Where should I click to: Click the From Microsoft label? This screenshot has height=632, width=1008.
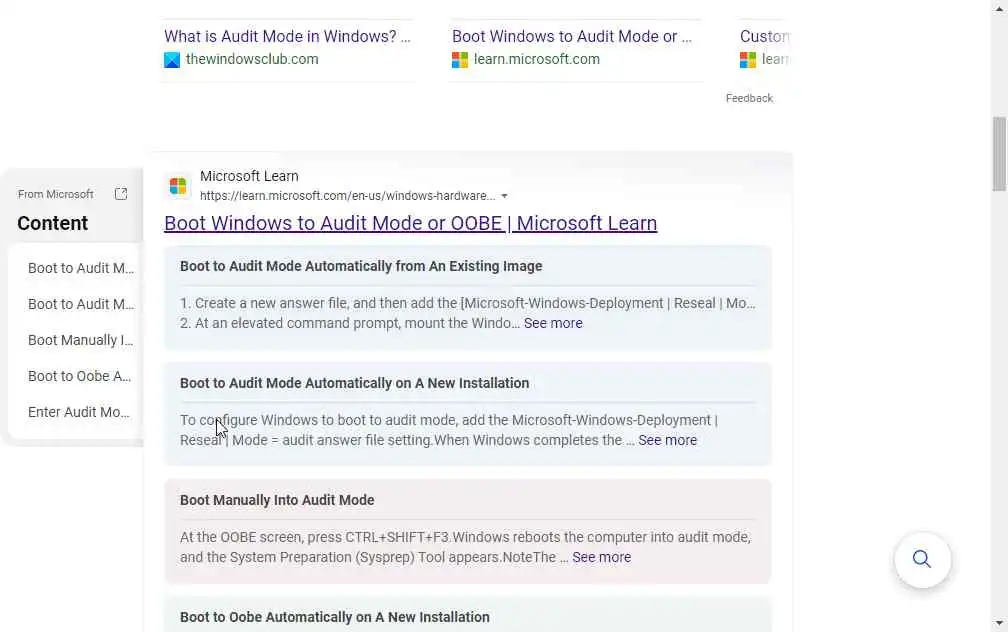pos(55,194)
